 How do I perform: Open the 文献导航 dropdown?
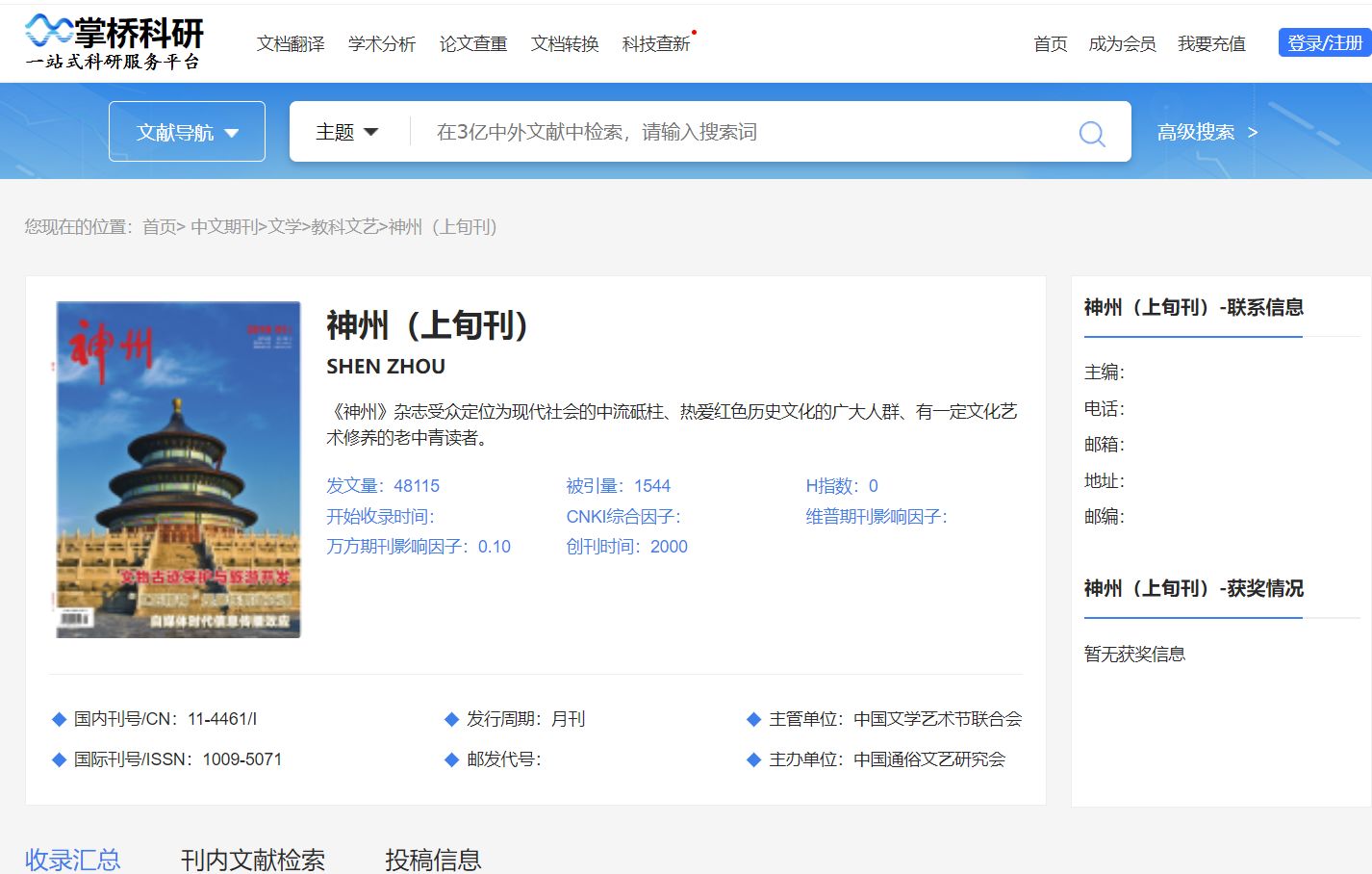187,132
